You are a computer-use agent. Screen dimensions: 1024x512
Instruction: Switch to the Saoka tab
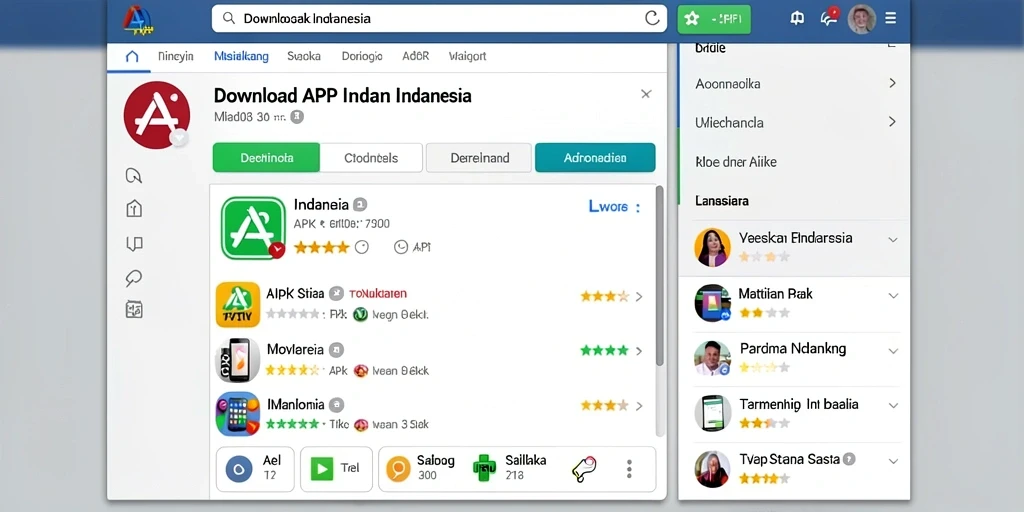304,56
